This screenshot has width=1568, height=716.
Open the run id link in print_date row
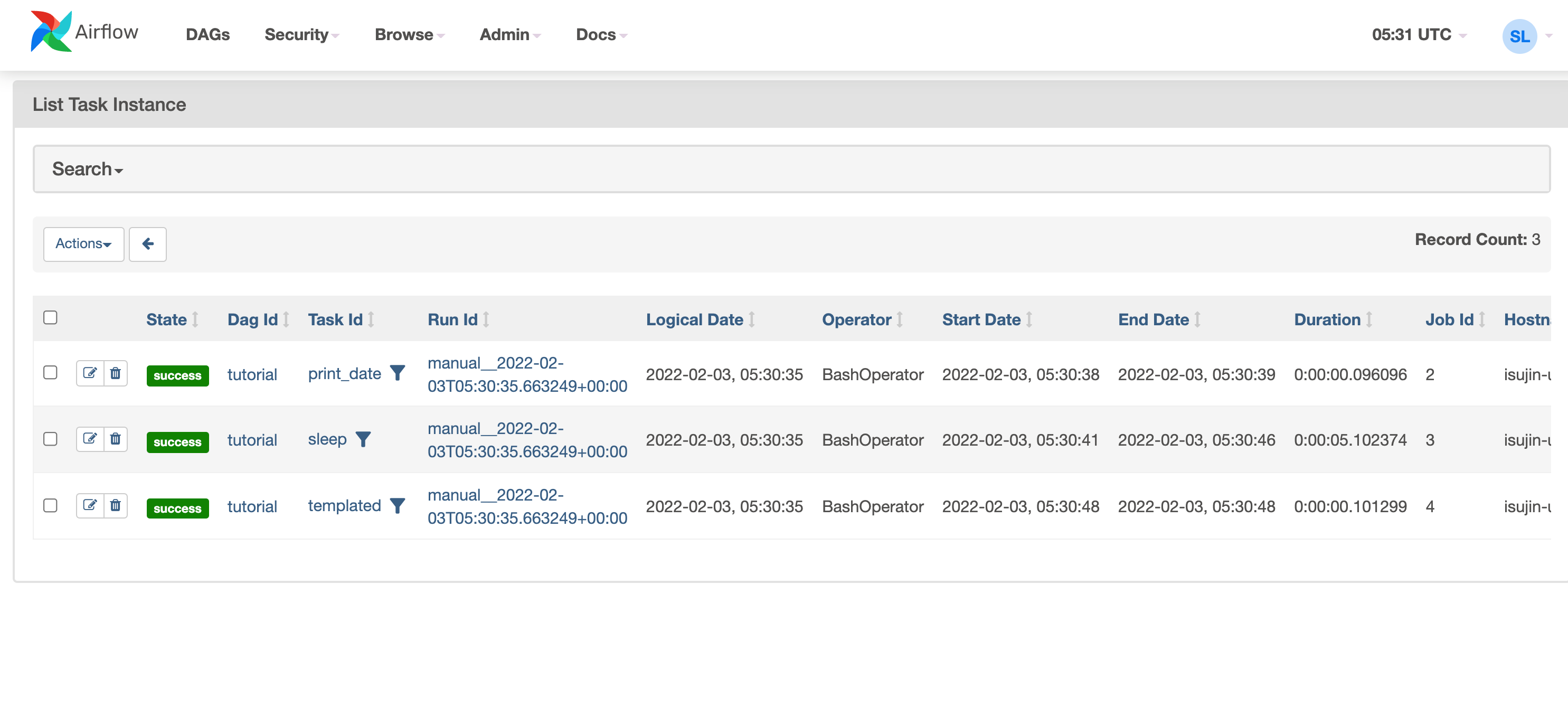pyautogui.click(x=527, y=374)
